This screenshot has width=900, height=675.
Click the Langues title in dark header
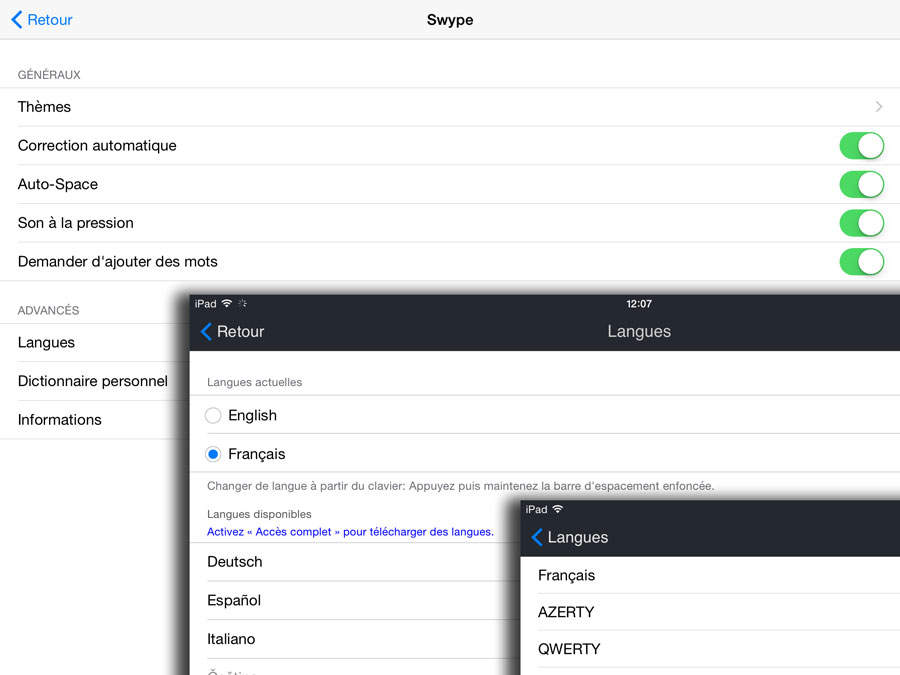coord(639,331)
